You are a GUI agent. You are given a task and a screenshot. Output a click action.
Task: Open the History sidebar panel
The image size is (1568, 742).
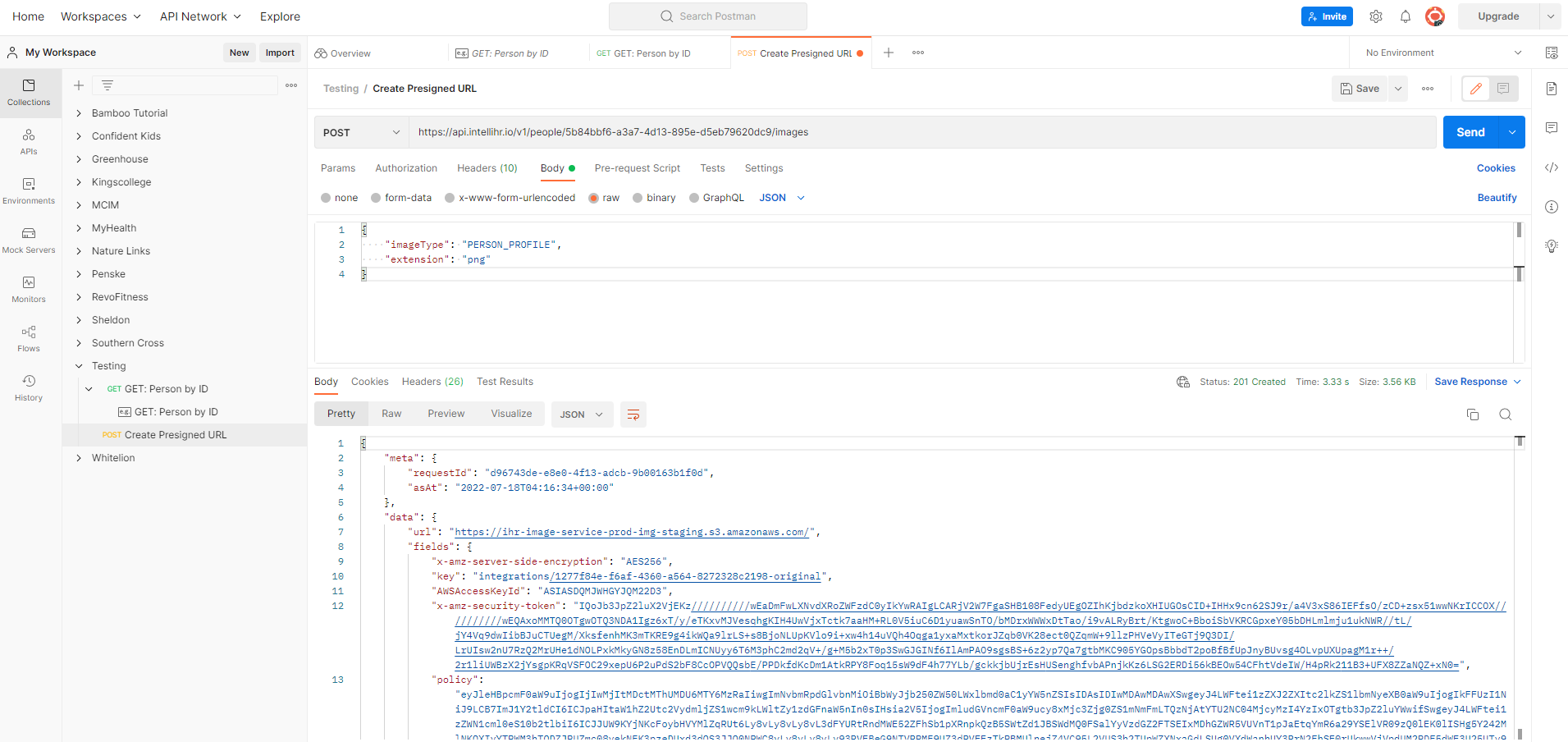pyautogui.click(x=29, y=388)
